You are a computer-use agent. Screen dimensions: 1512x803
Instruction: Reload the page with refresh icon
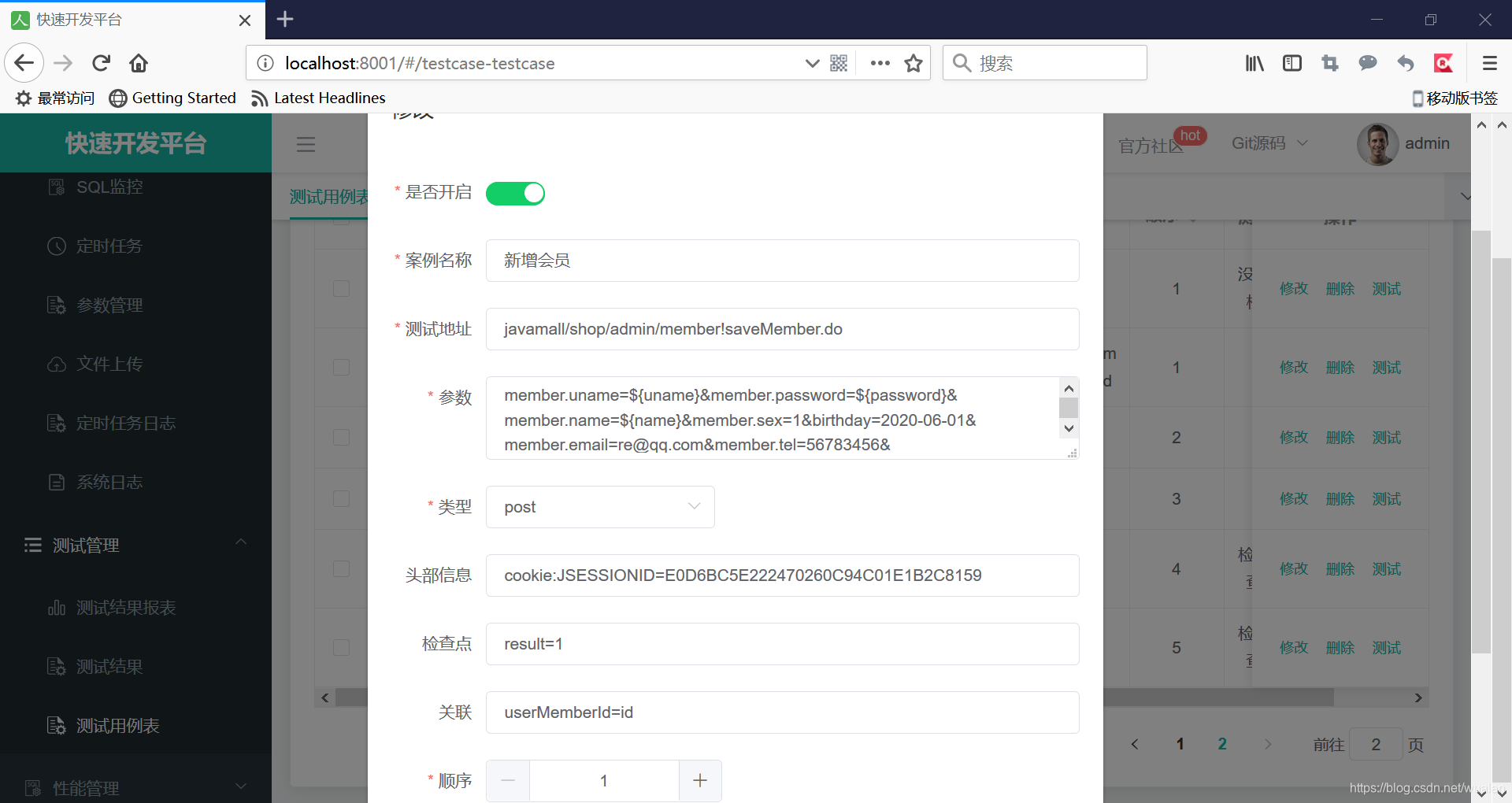coord(102,63)
